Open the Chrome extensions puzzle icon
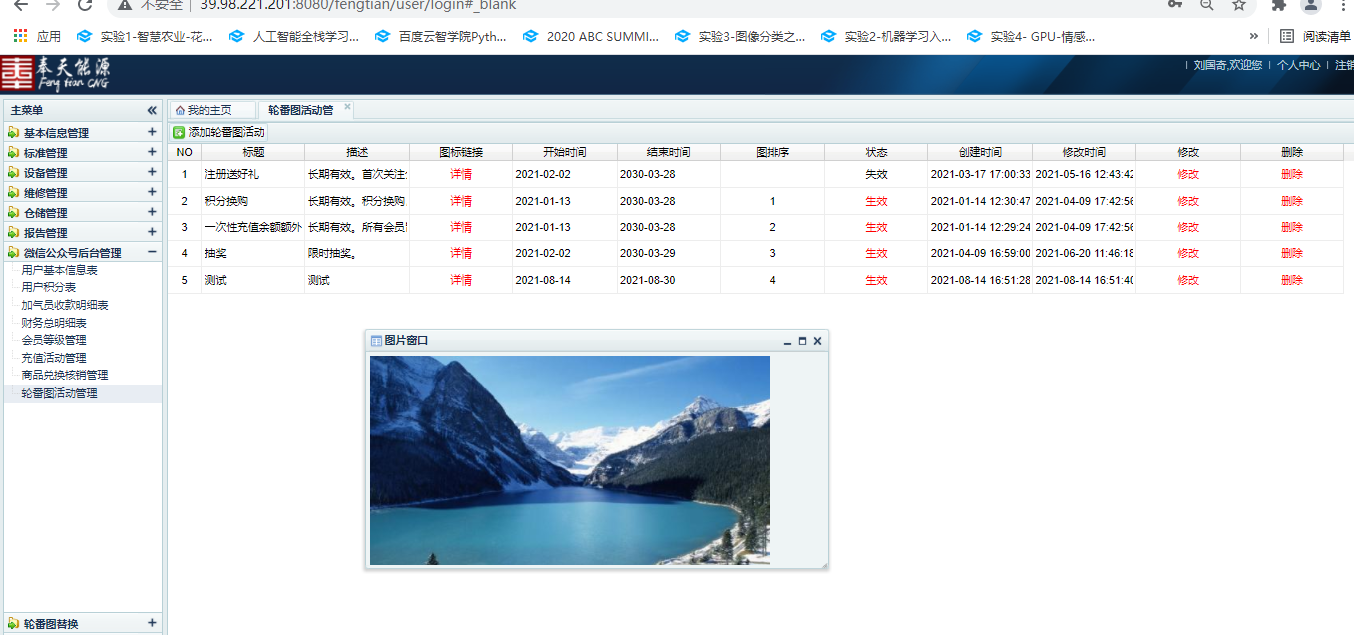The width and height of the screenshot is (1354, 635). coord(1278,5)
